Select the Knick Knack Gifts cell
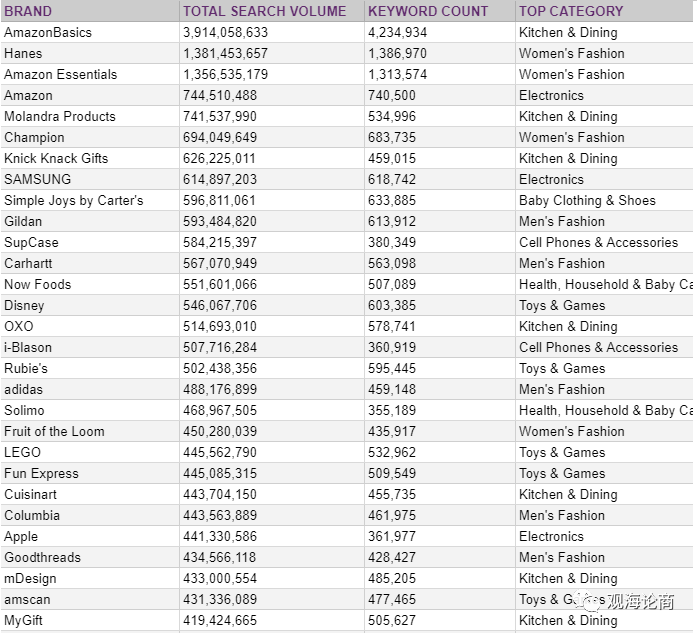 [x=90, y=158]
